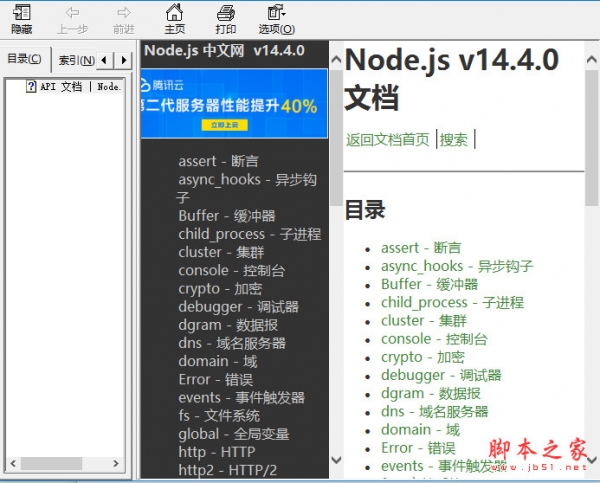Open 'cluster - 集群' in the main 目录 list
The height and width of the screenshot is (483, 600).
click(x=424, y=320)
